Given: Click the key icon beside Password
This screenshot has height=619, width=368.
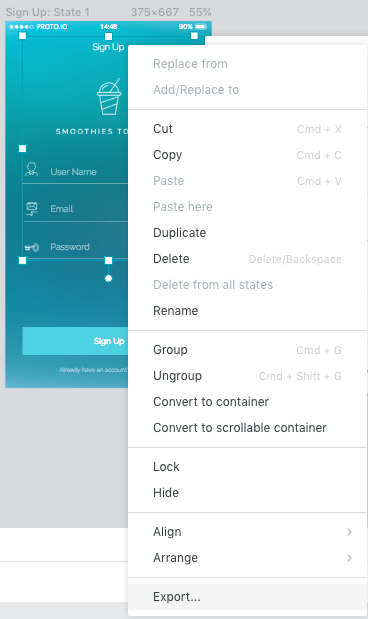Looking at the screenshot, I should pyautogui.click(x=32, y=247).
